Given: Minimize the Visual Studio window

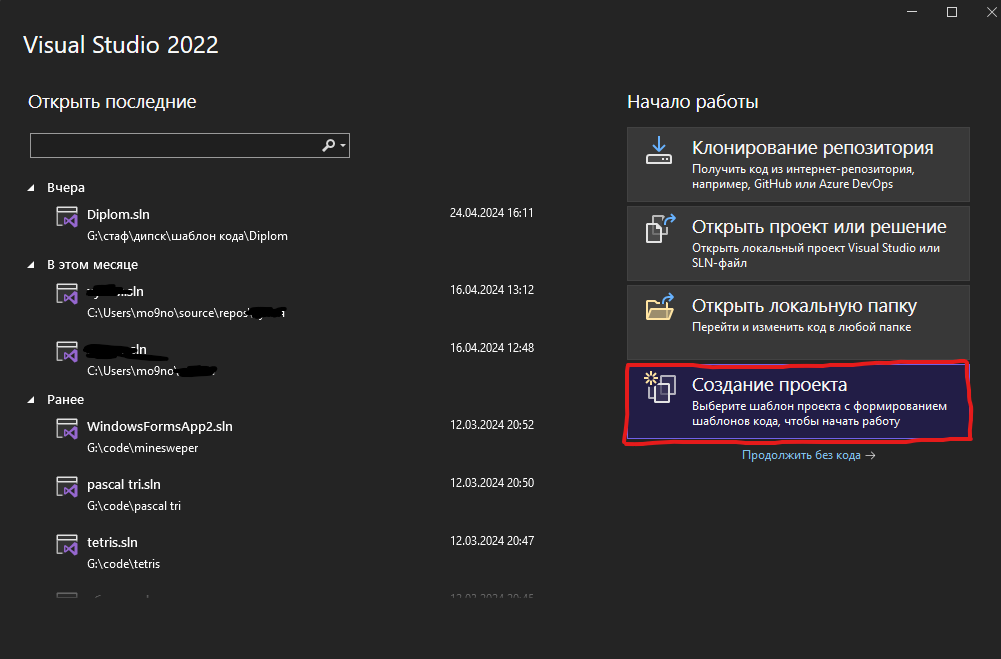Looking at the screenshot, I should [912, 12].
